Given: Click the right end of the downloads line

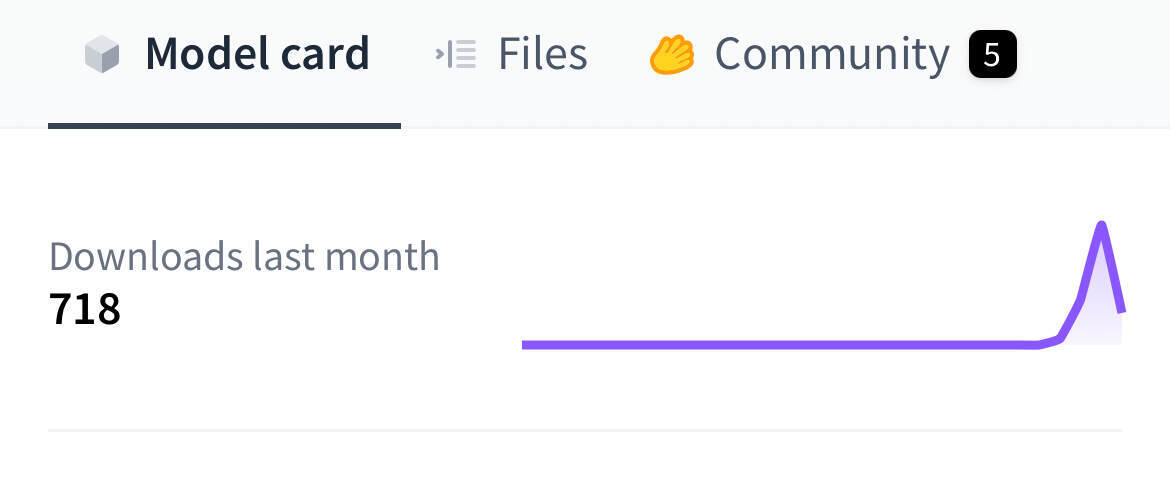Looking at the screenshot, I should click(1121, 310).
